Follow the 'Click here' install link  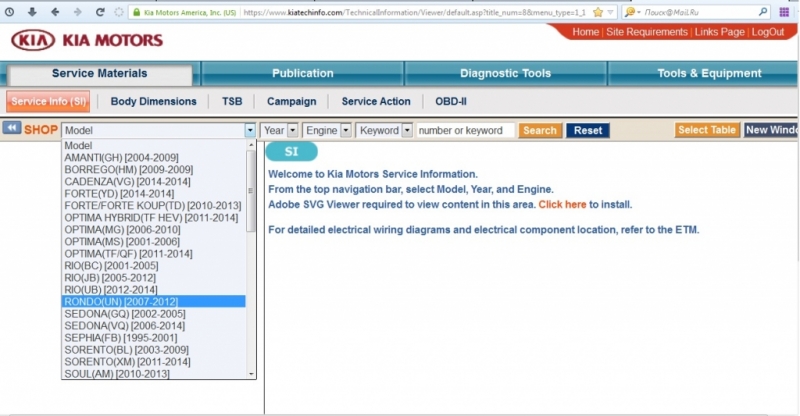561,204
